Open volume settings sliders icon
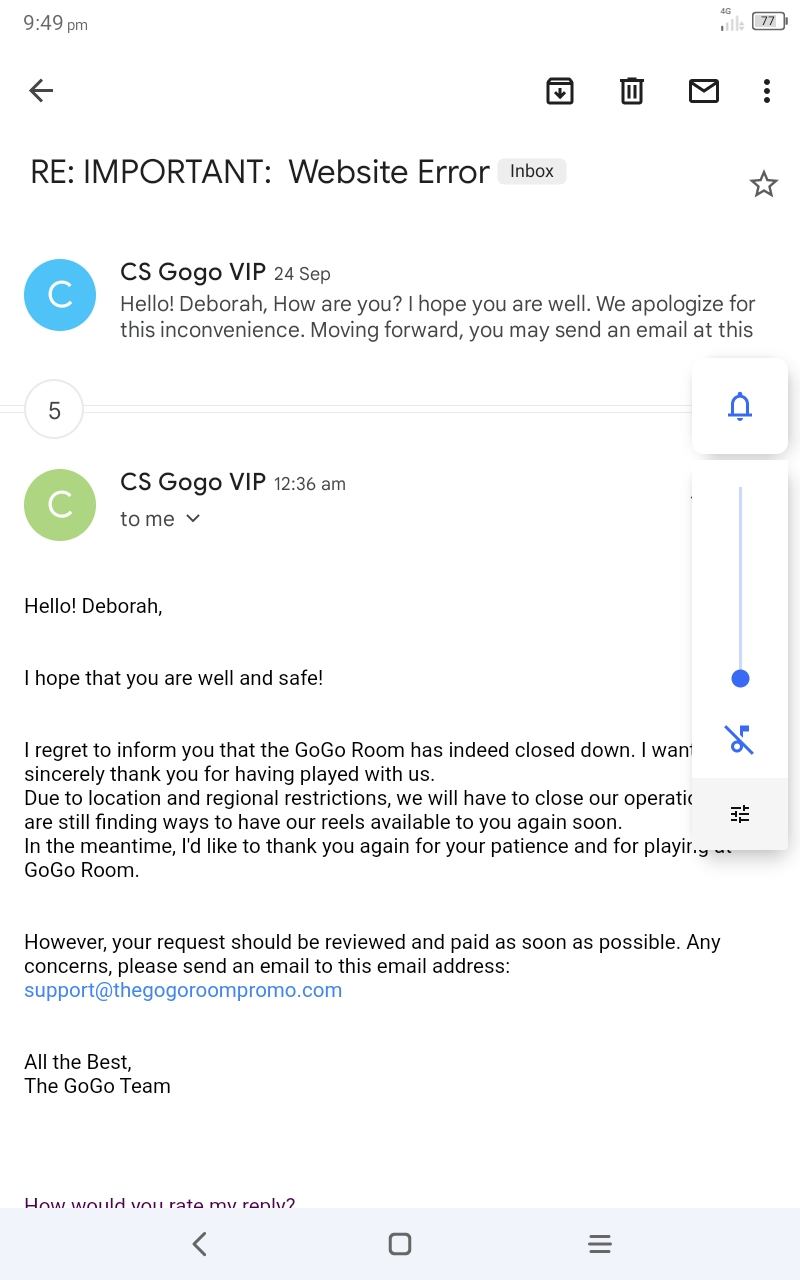The image size is (800, 1280). pyautogui.click(x=740, y=814)
